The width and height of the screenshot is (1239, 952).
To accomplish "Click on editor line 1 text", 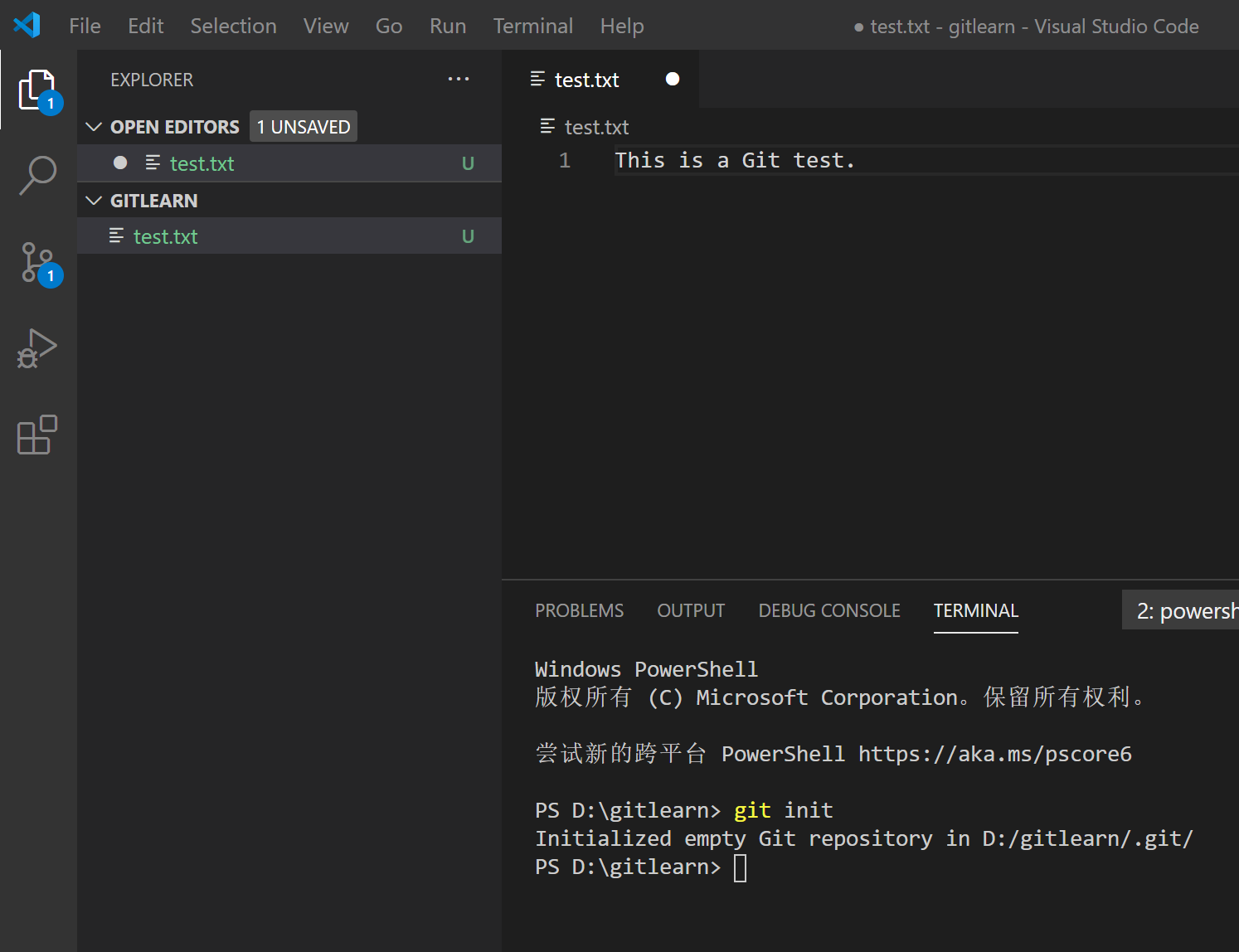I will point(734,160).
